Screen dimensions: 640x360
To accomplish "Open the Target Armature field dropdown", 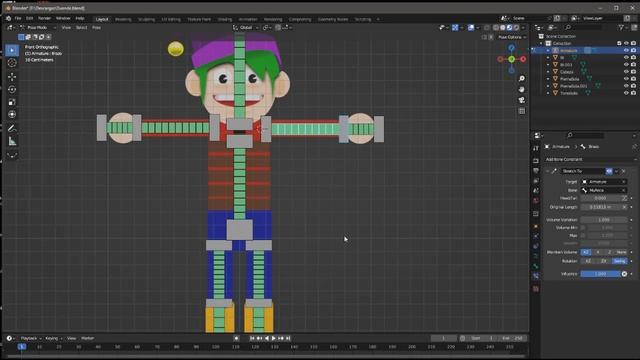I will pos(604,182).
